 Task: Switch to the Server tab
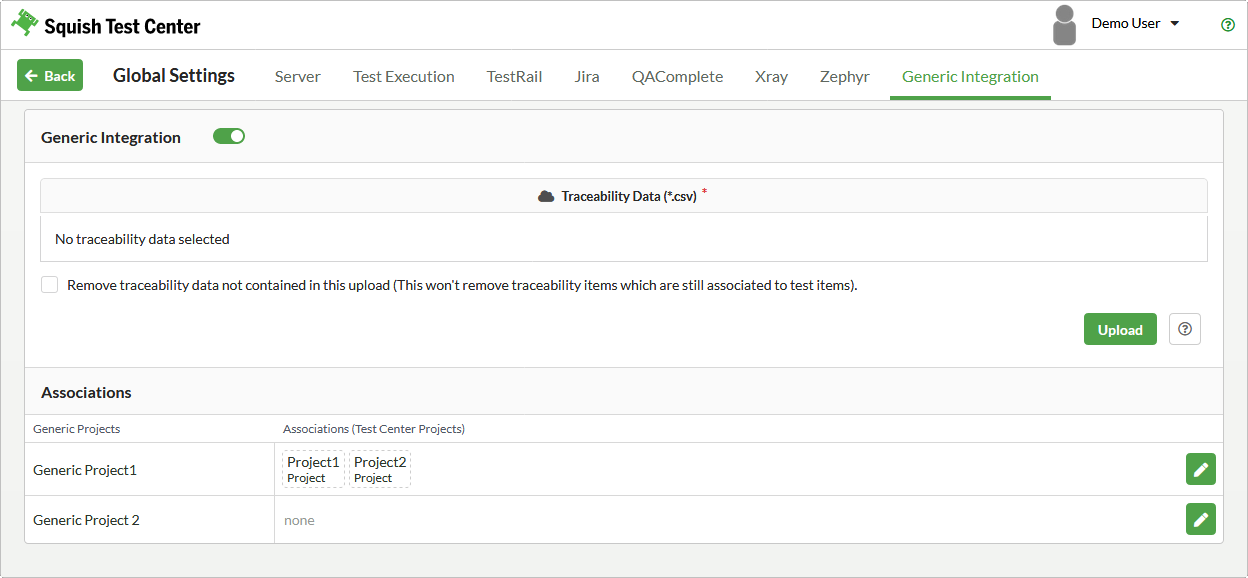298,77
